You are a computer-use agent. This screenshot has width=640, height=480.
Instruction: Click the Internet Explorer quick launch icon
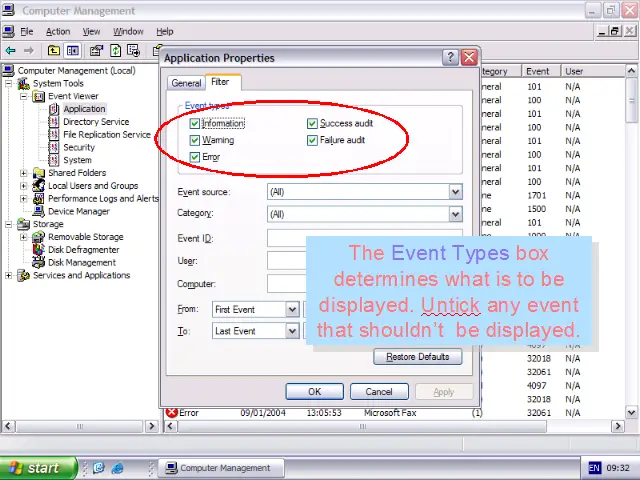(x=118, y=468)
